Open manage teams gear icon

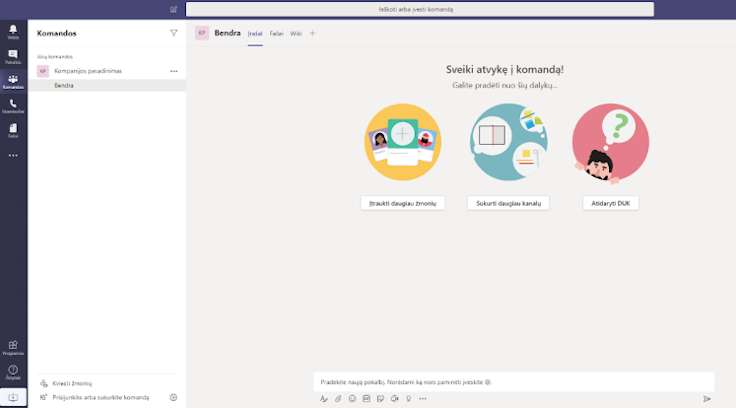click(x=173, y=397)
